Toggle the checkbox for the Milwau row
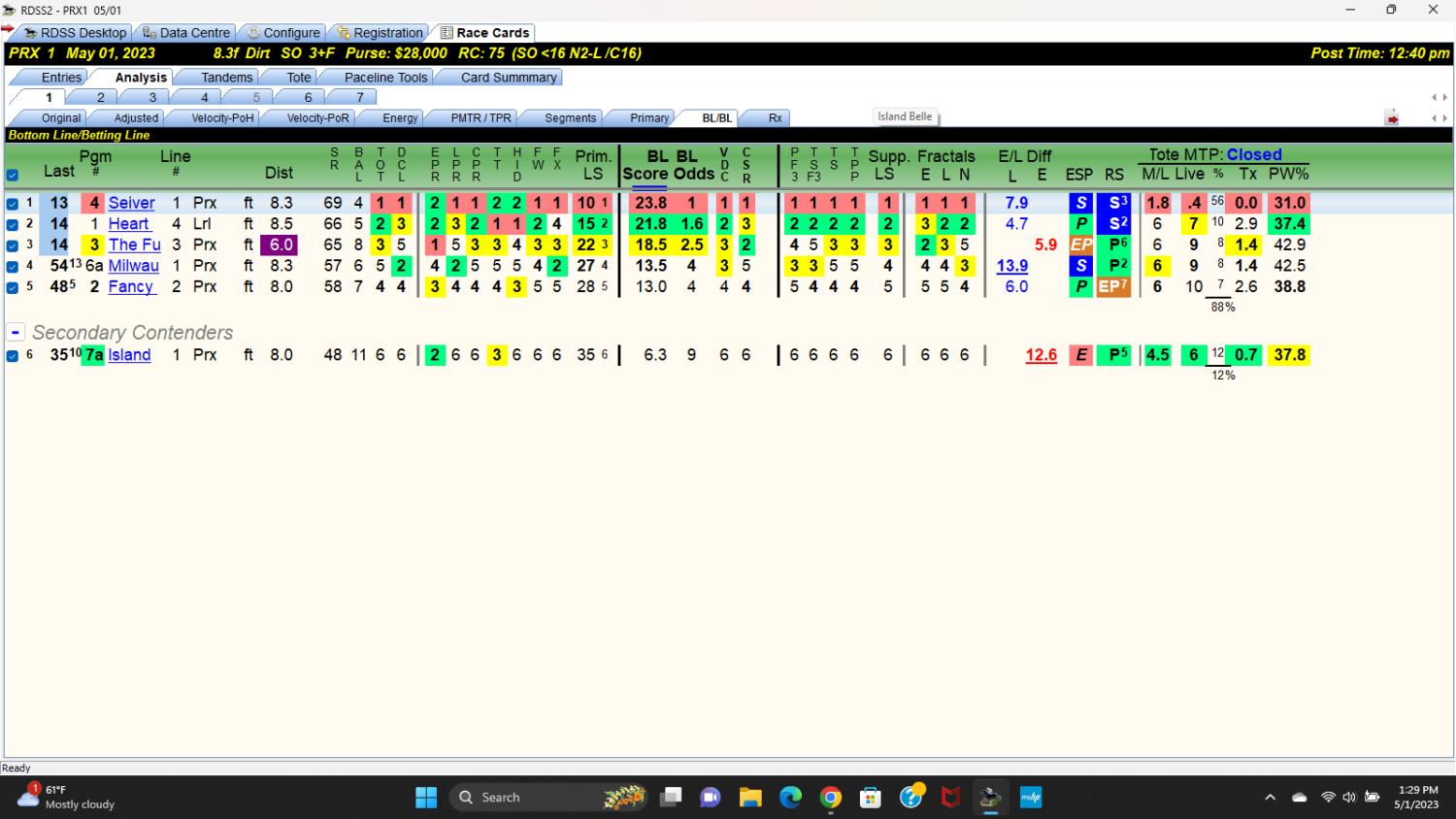Image resolution: width=1456 pixels, height=819 pixels. 13,266
